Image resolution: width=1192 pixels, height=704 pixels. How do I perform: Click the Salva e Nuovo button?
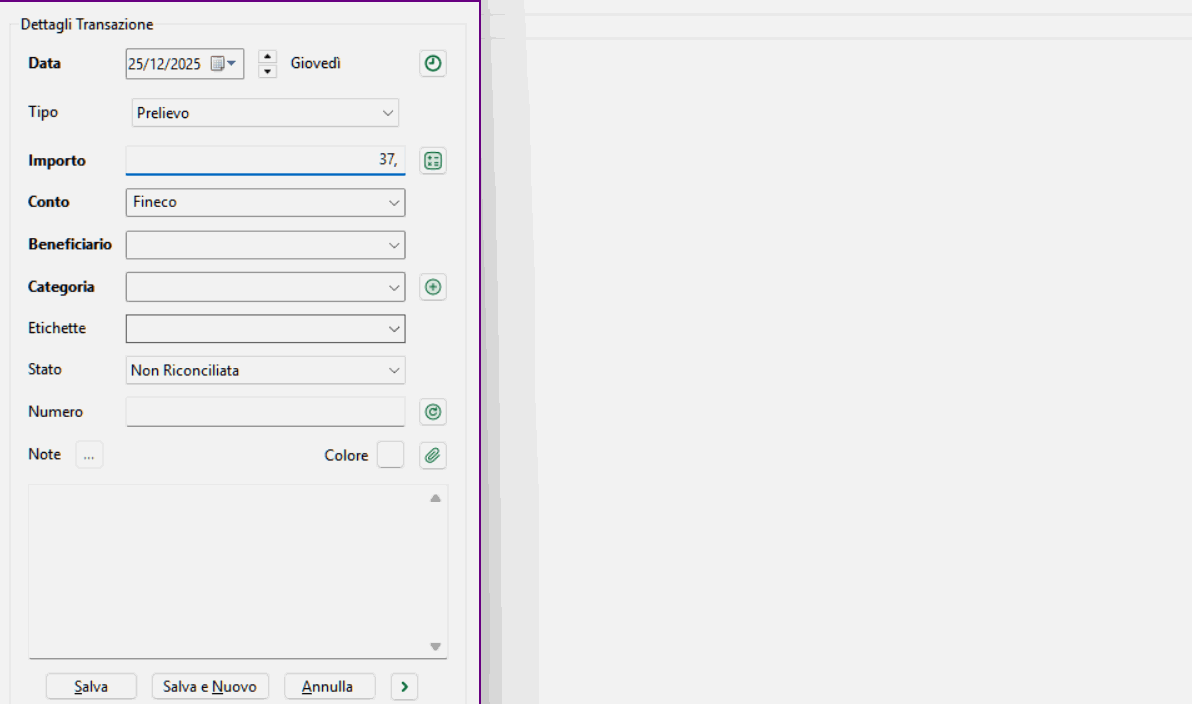pos(210,687)
